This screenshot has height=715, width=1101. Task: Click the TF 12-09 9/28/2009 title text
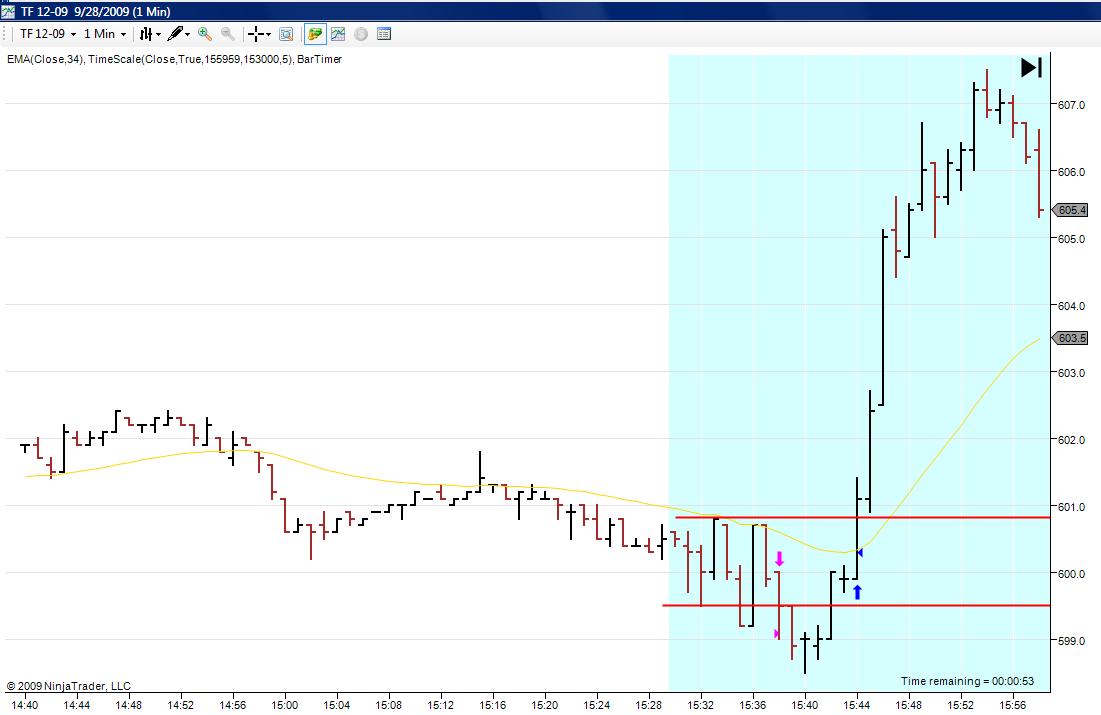[x=95, y=11]
